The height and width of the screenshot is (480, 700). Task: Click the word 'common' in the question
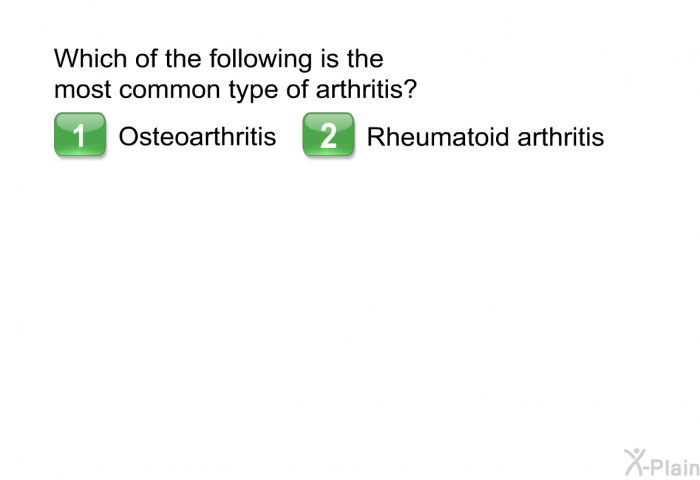[x=170, y=90]
